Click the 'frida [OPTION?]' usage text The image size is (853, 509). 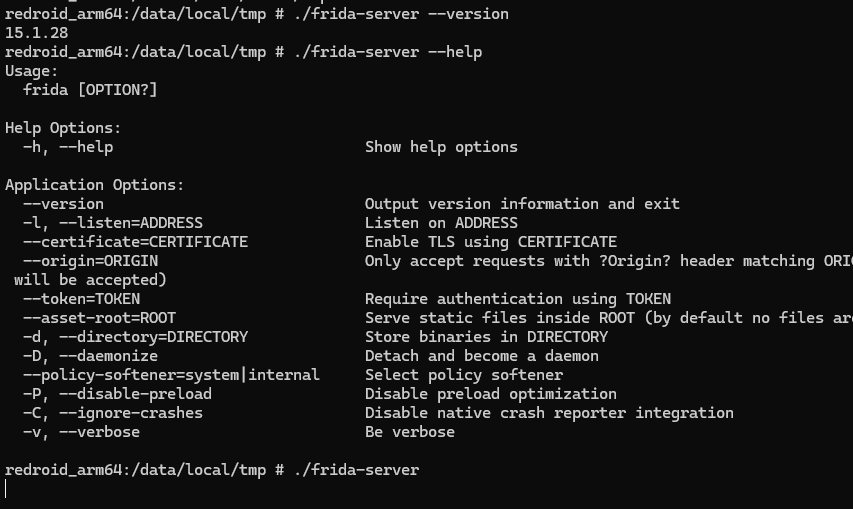pyautogui.click(x=90, y=90)
